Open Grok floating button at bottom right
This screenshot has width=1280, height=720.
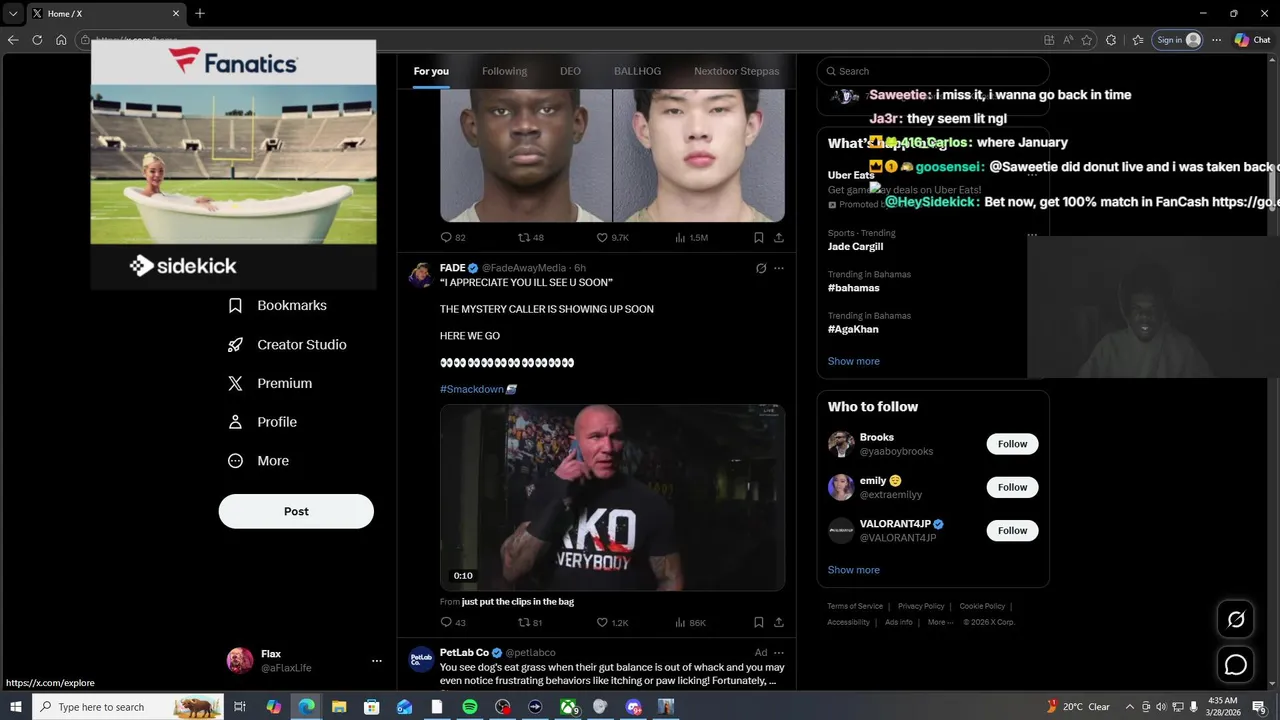(x=1236, y=620)
